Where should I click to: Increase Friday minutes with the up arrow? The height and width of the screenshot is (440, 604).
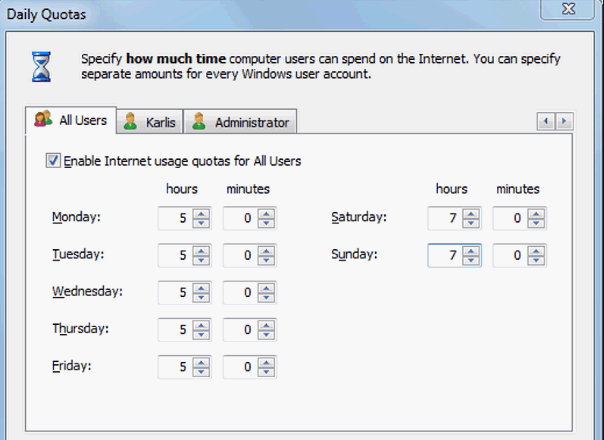(267, 363)
